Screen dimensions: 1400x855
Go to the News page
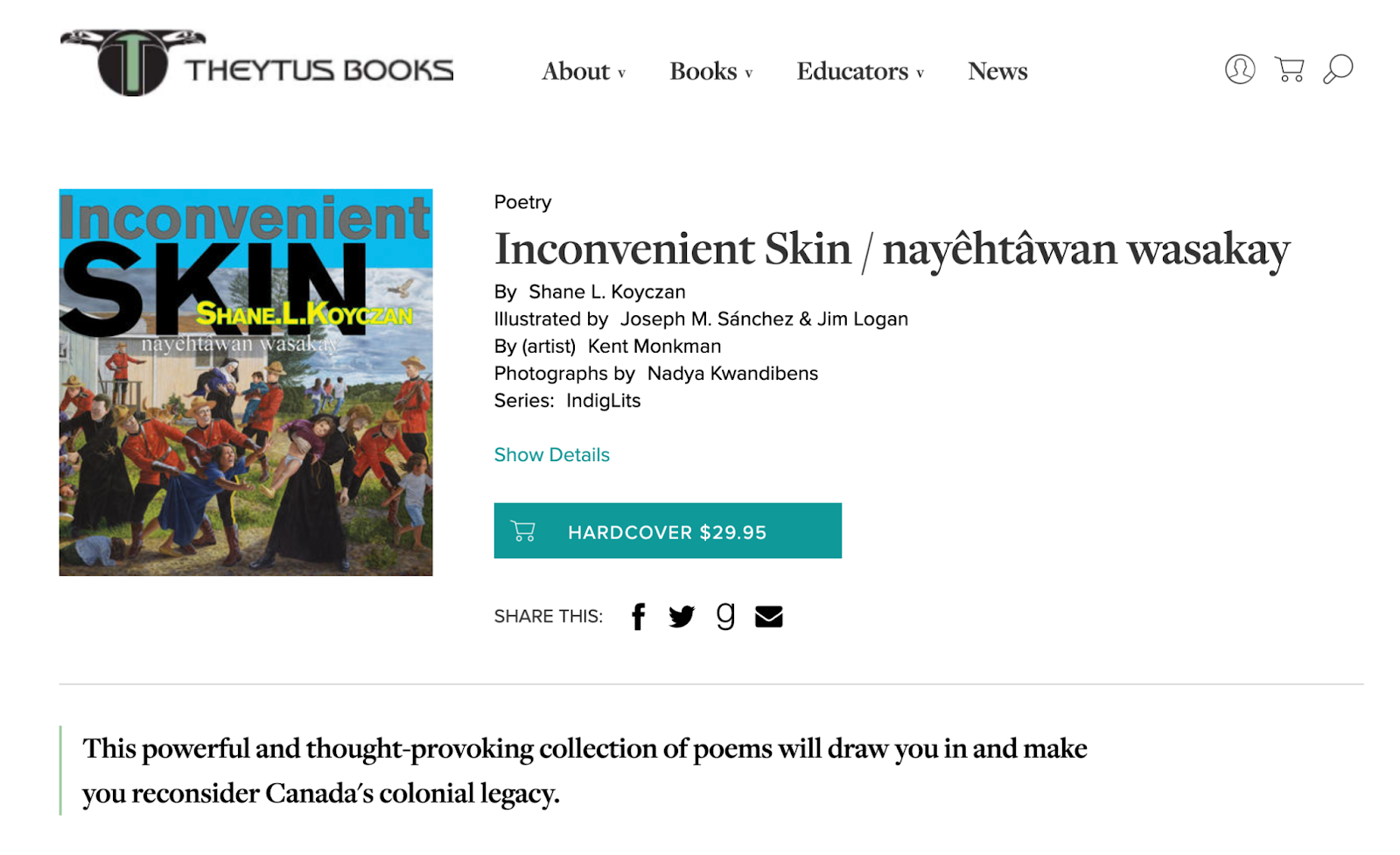pos(997,72)
